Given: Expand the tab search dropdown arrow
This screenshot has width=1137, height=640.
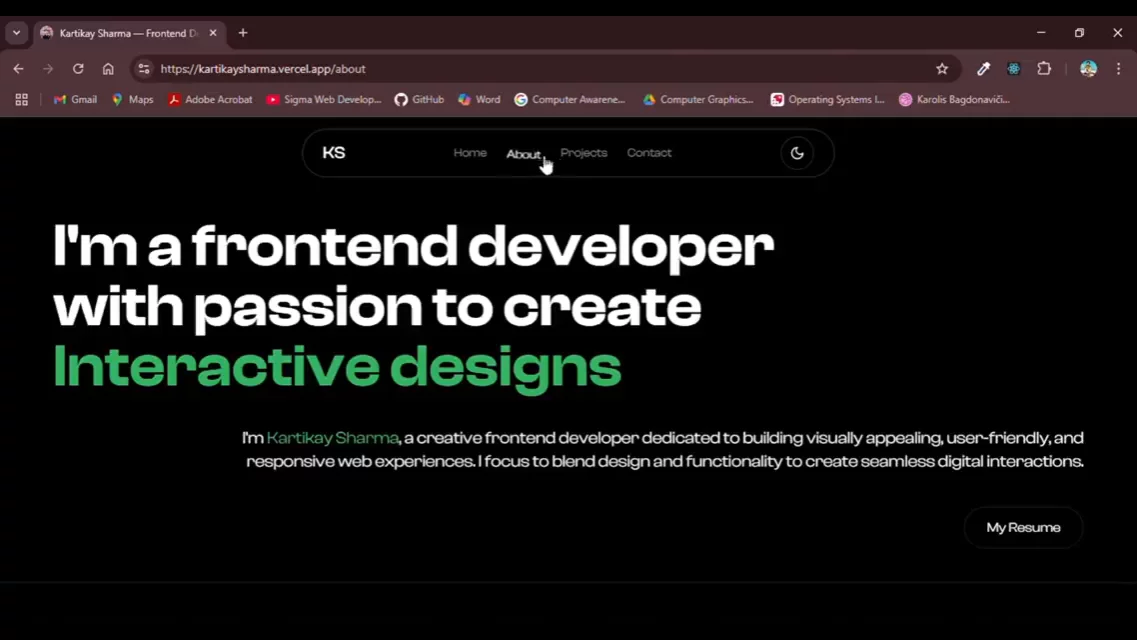Looking at the screenshot, I should (17, 33).
